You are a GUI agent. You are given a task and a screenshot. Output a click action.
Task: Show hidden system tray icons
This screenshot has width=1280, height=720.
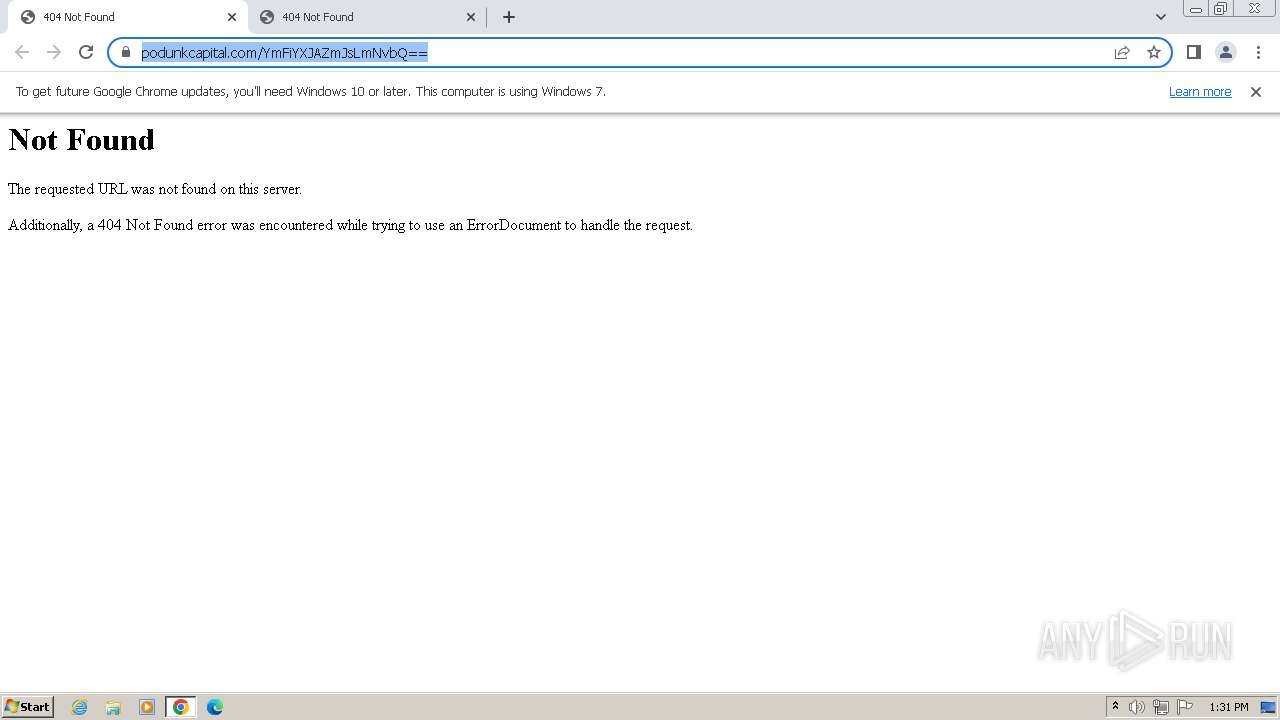coord(1115,707)
